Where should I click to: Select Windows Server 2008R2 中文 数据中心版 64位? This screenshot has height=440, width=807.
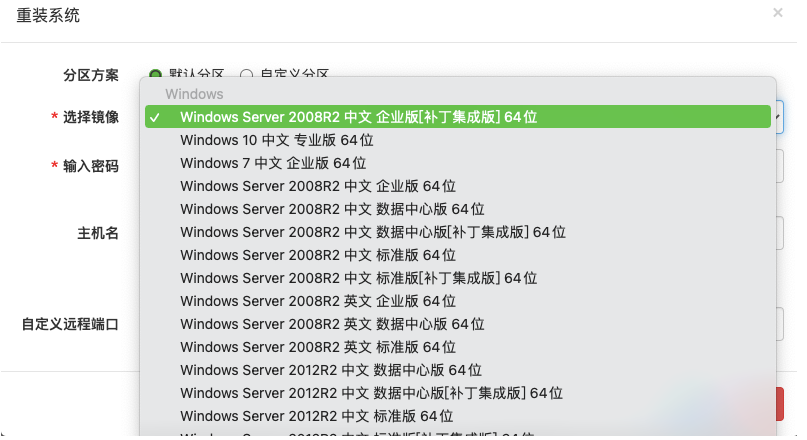[332, 209]
